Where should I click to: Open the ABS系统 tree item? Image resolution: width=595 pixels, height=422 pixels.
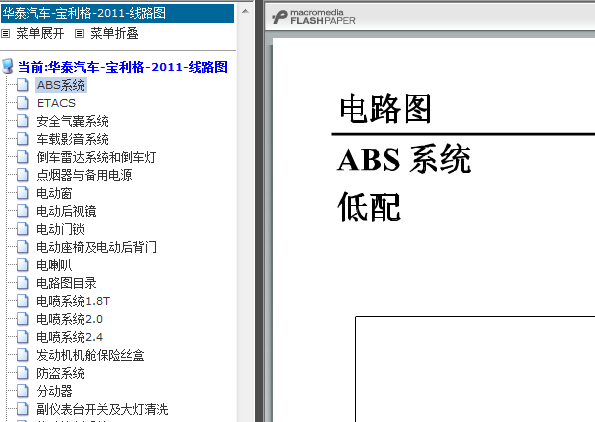tap(61, 85)
